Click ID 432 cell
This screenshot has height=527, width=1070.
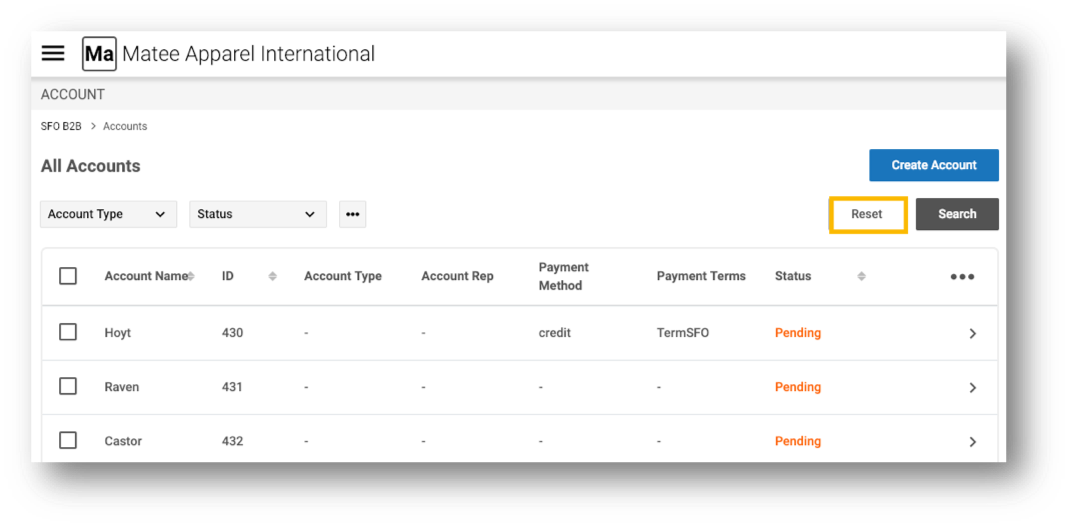[232, 442]
